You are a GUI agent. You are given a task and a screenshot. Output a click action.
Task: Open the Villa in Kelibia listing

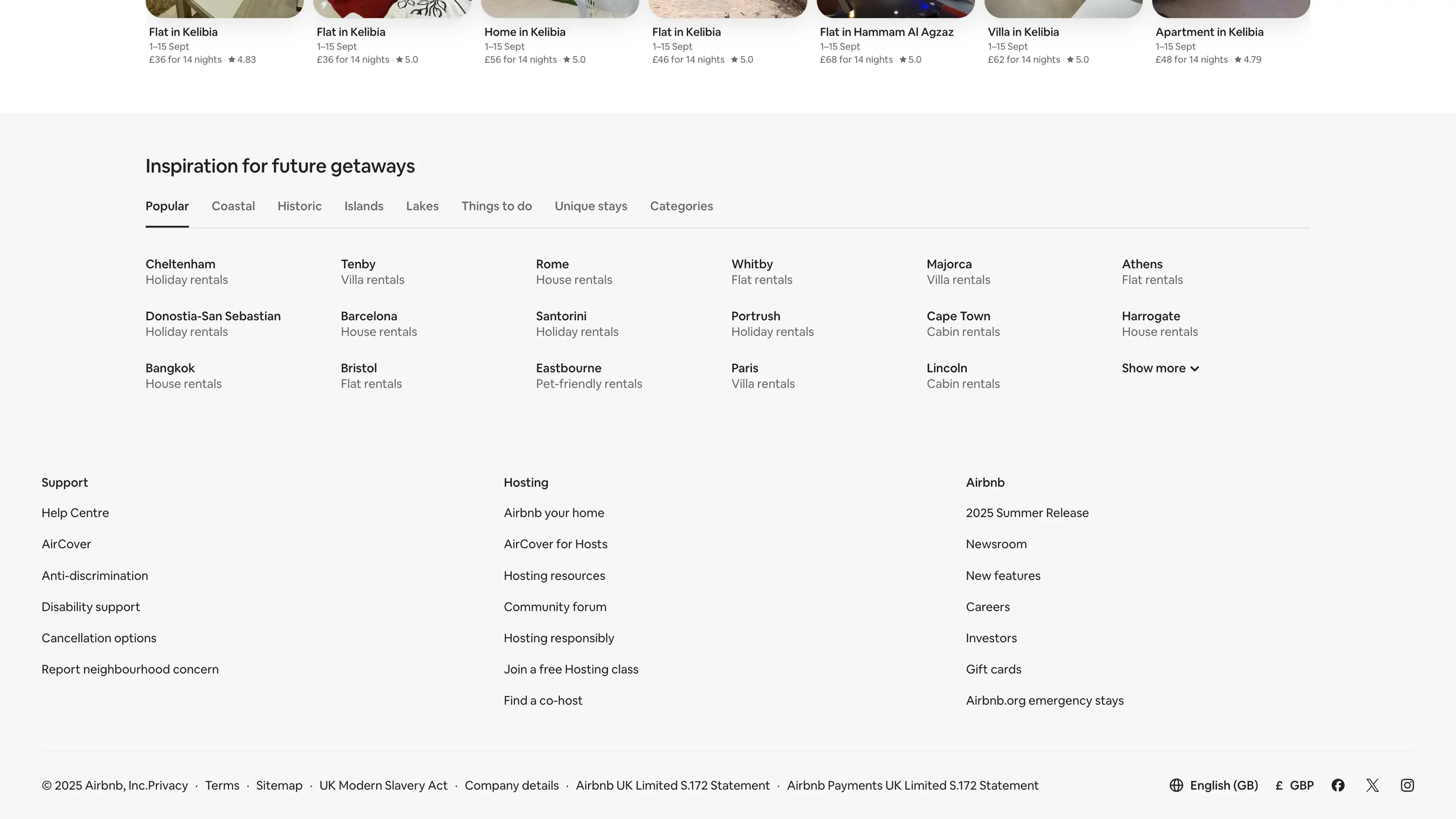tap(1023, 32)
